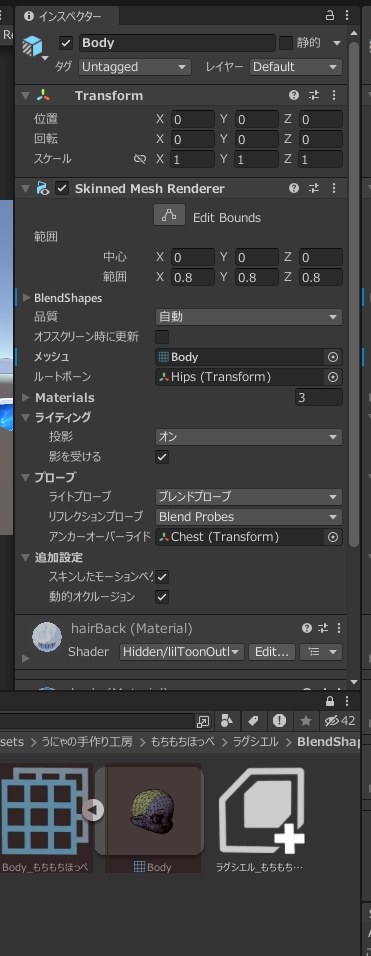Click the hairBack material preview sphere
This screenshot has width=371, height=956.
[x=47, y=637]
